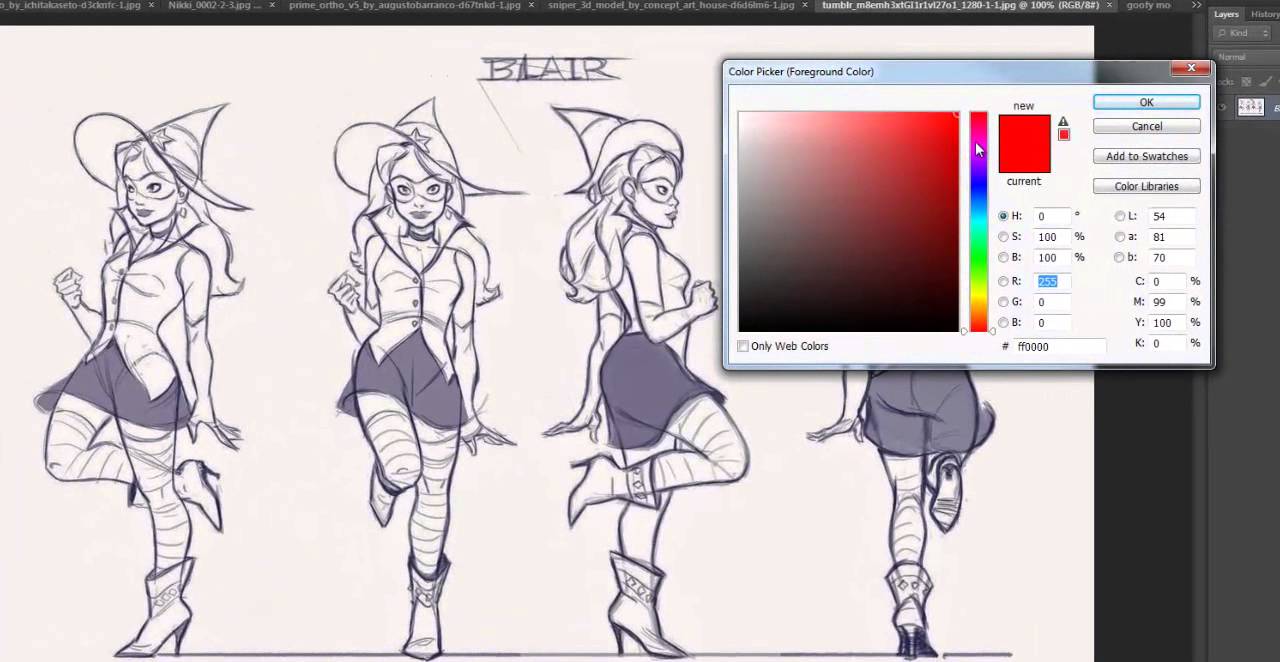
Task: Select the layer thumbnail in Layers panel
Action: [x=1250, y=107]
